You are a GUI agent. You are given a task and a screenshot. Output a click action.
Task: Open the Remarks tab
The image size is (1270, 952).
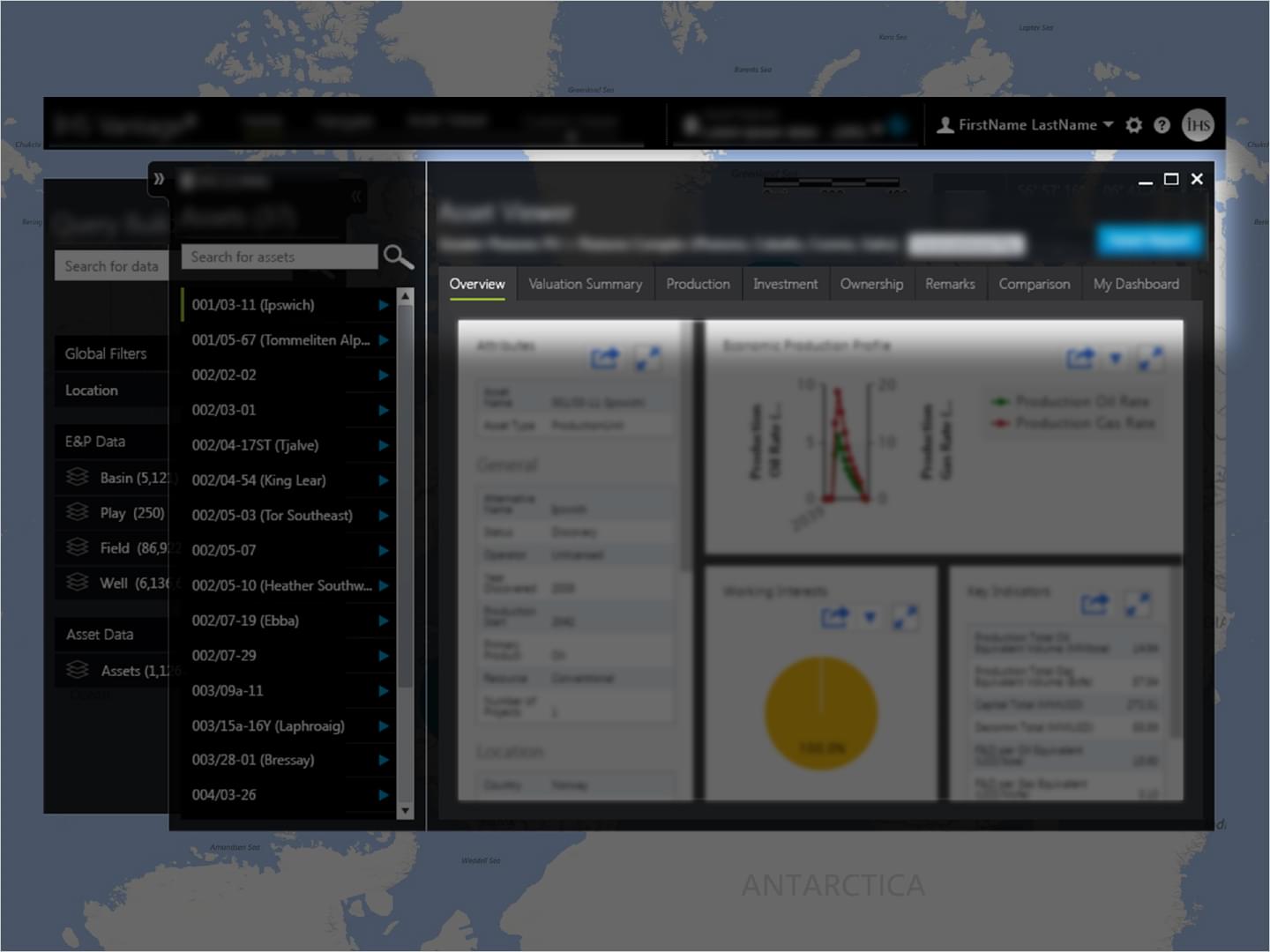950,284
